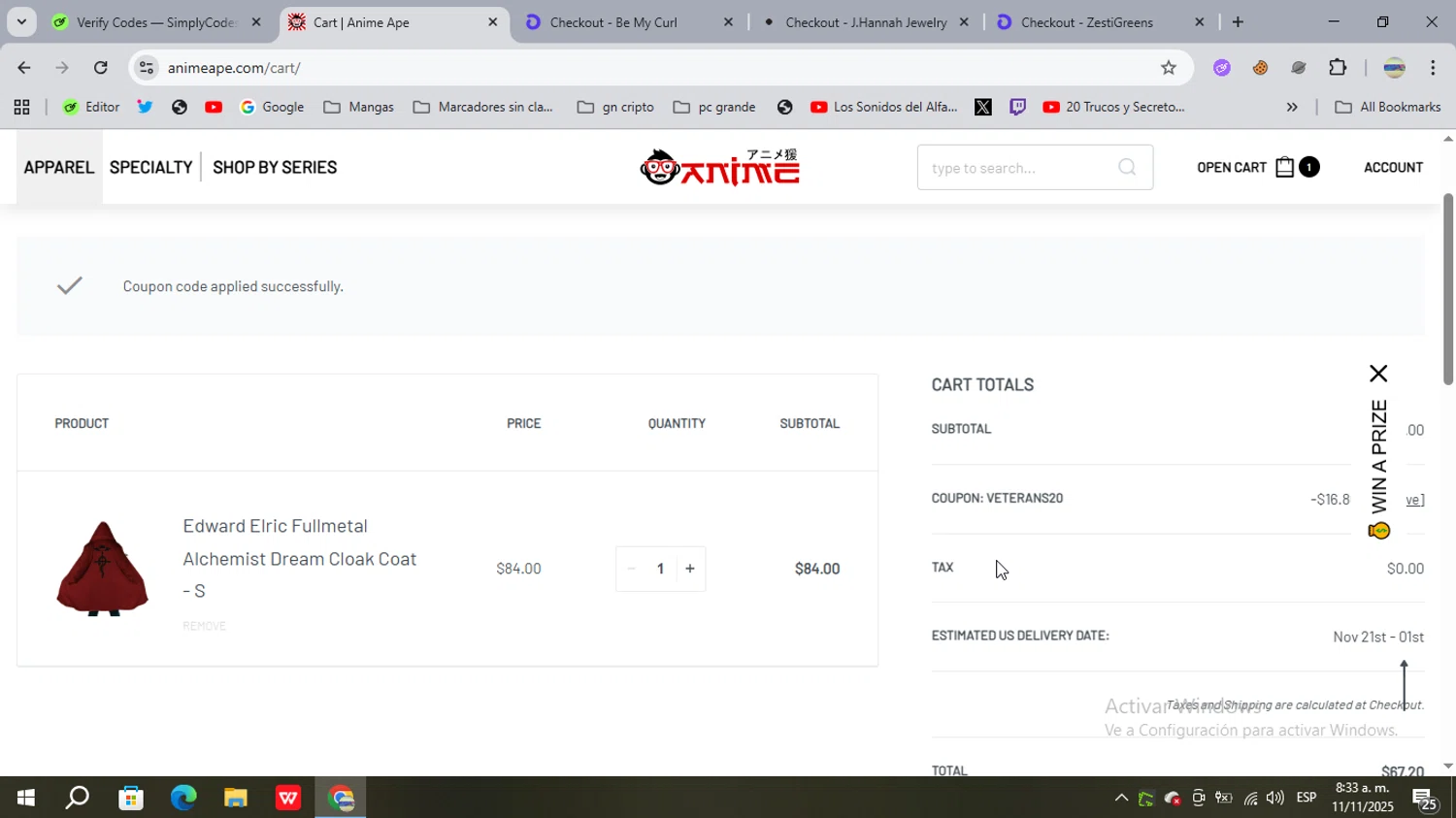Open the Anime Ape logo home link
1456x818 pixels.
coord(720,167)
